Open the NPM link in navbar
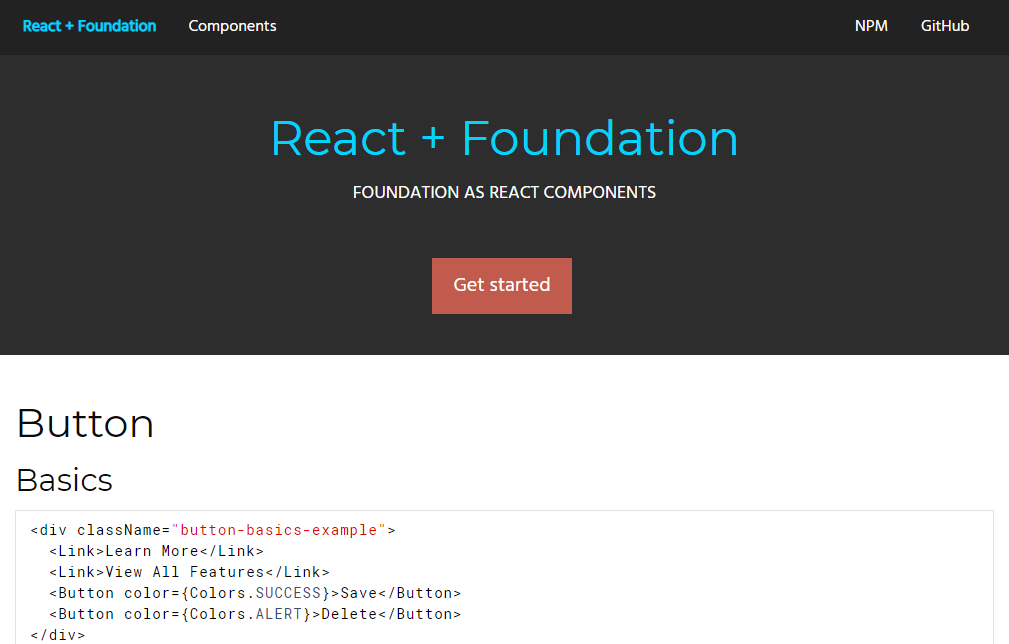This screenshot has height=644, width=1009. (x=871, y=26)
